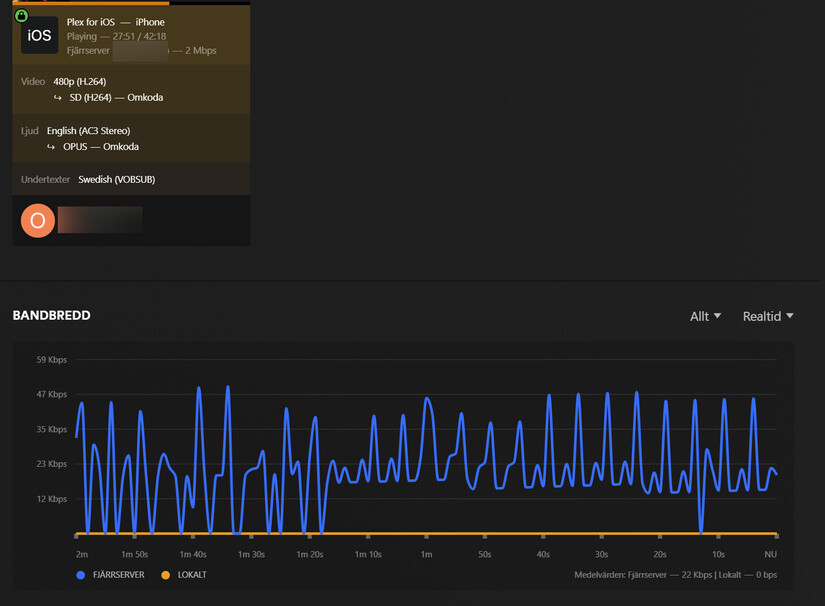Click 'Plex for iOS — iPhone' session title
This screenshot has width=825, height=606.
pos(115,22)
